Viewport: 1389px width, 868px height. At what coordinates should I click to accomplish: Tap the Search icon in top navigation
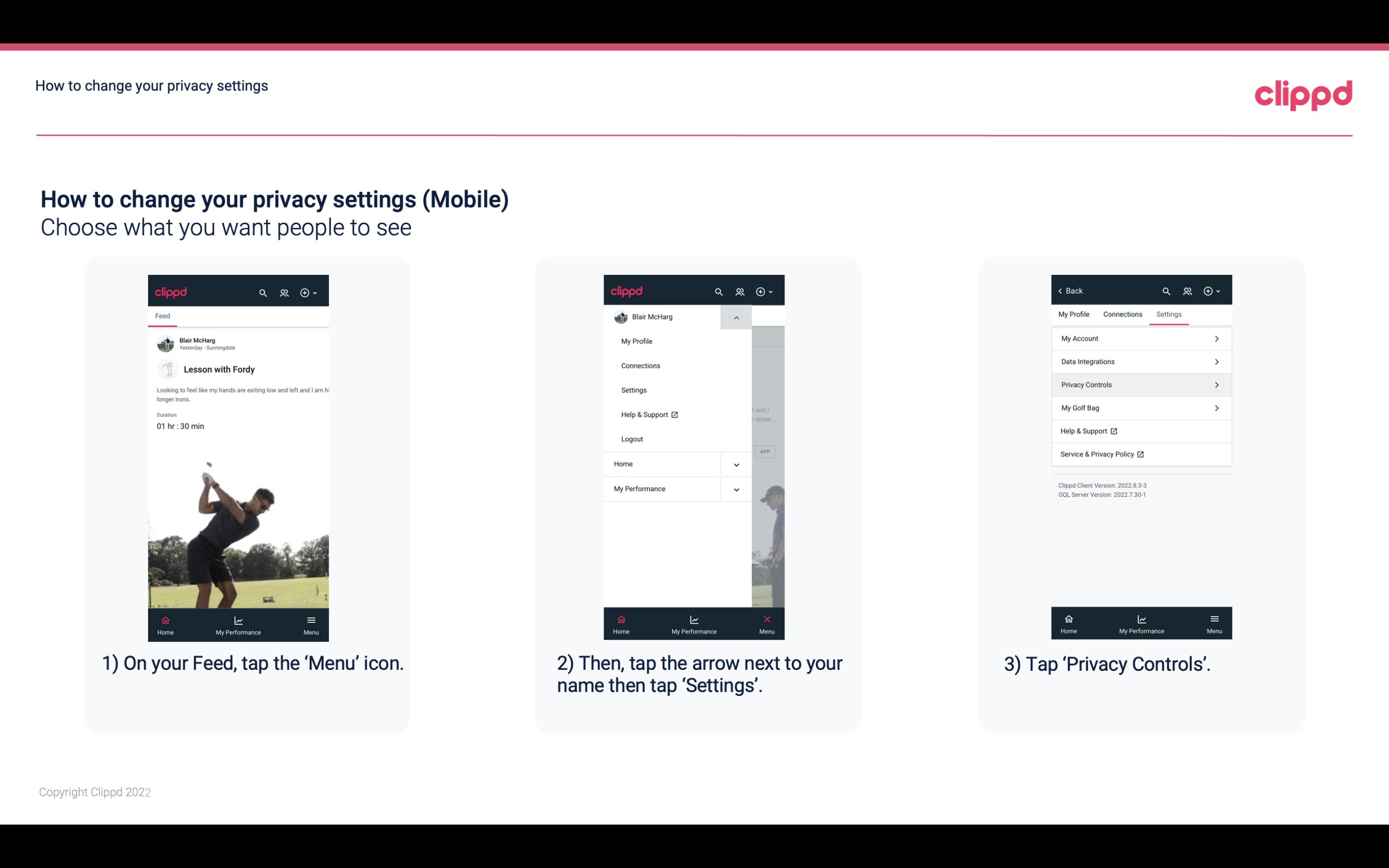click(264, 291)
